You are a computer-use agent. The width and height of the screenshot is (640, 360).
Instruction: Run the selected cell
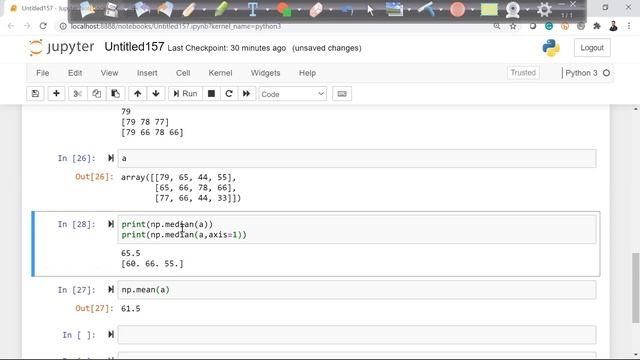point(185,94)
